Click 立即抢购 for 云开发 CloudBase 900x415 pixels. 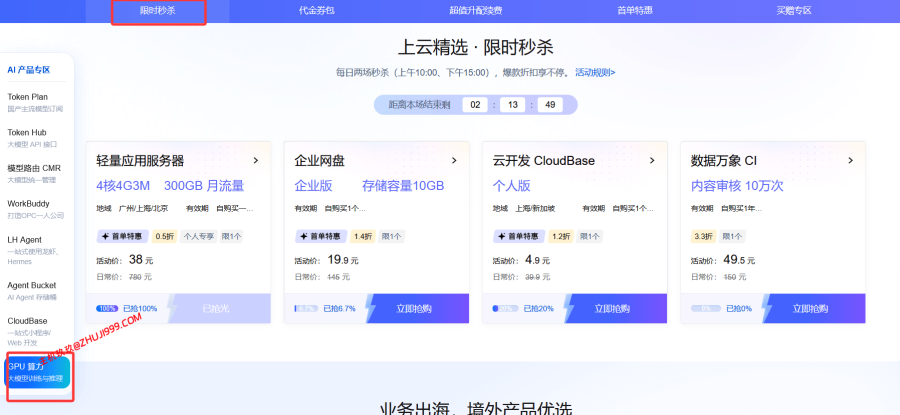coord(615,309)
